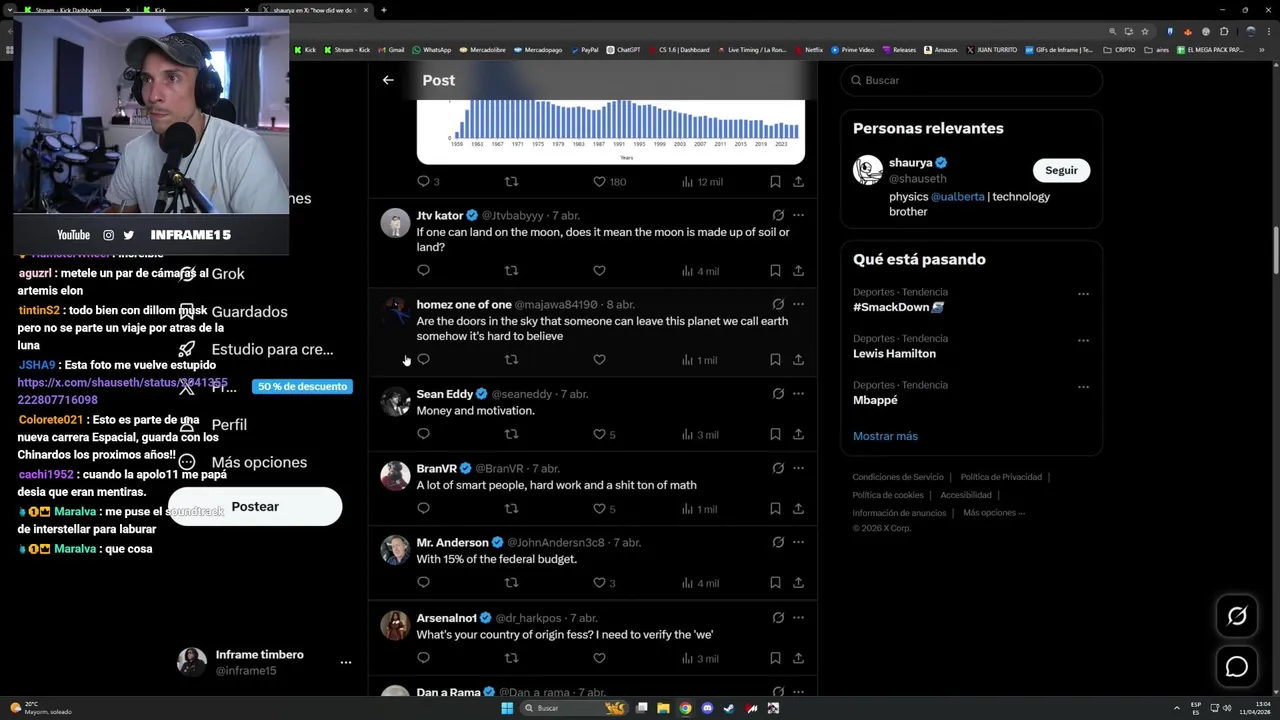Bookmark homez one of one's comment
1280x720 pixels.
pyautogui.click(x=775, y=359)
